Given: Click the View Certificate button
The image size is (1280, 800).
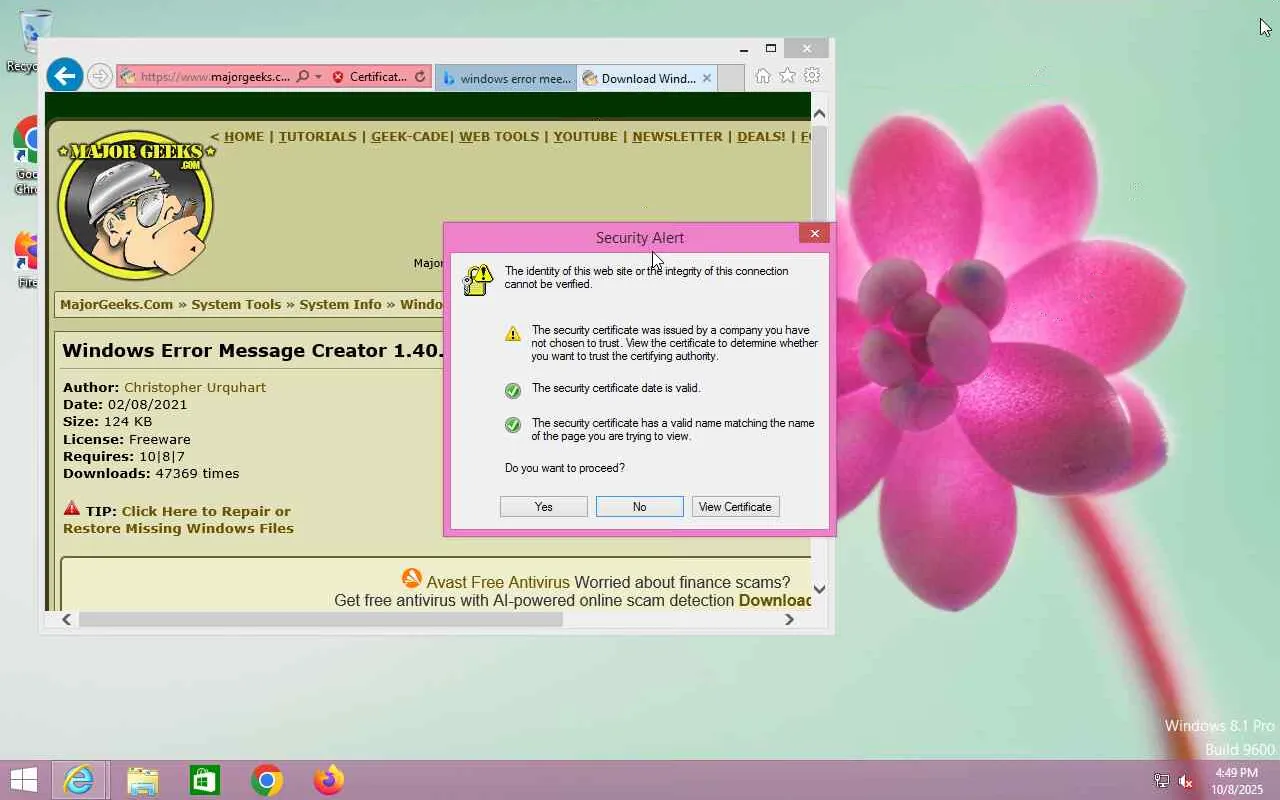Looking at the screenshot, I should click(x=735, y=507).
